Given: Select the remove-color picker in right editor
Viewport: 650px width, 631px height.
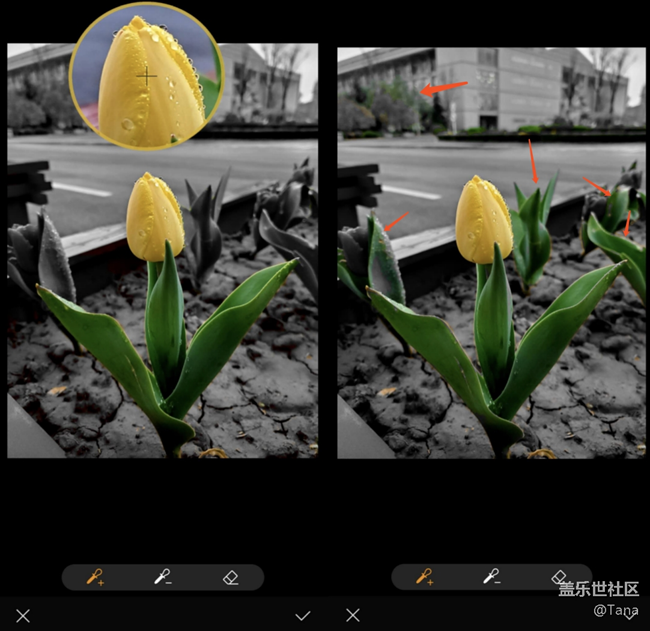Looking at the screenshot, I should click(x=491, y=577).
